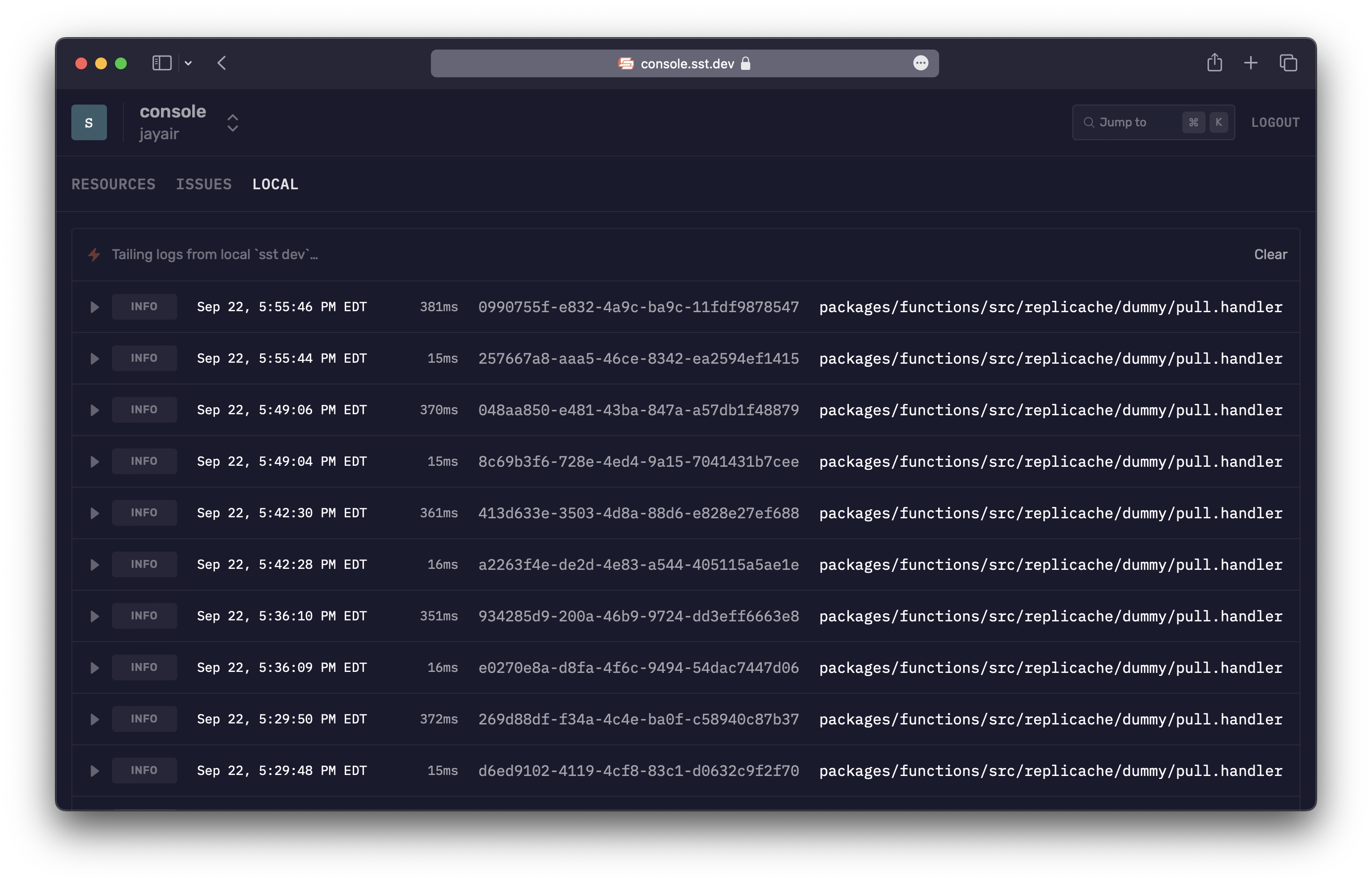The image size is (1372, 884).
Task: Open the workspace switcher chevron next to console
Action: pos(233,122)
